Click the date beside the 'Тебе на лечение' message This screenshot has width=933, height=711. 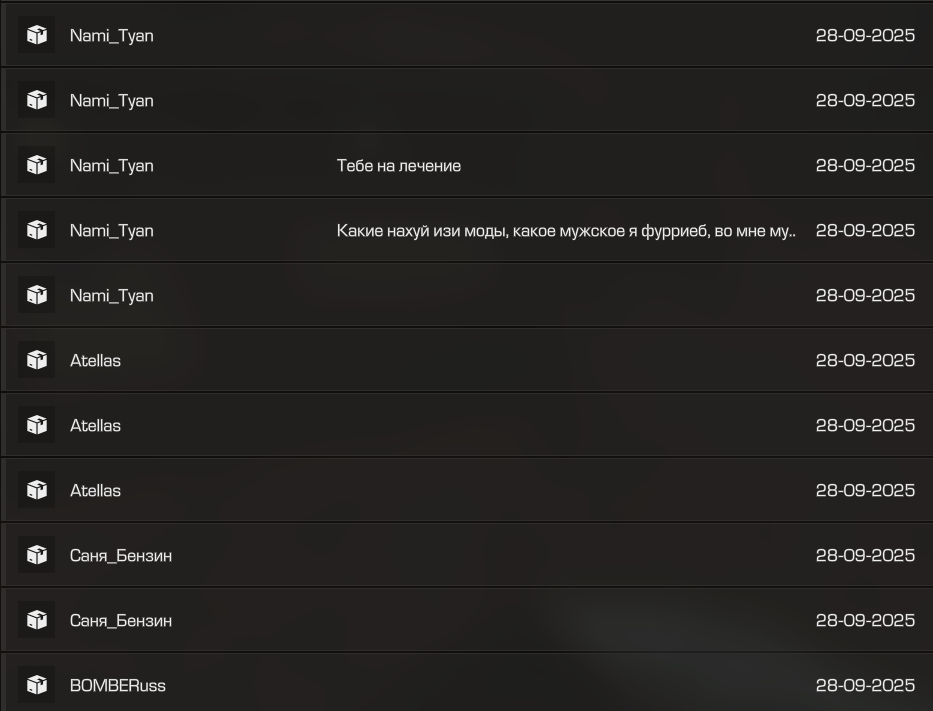tap(865, 166)
